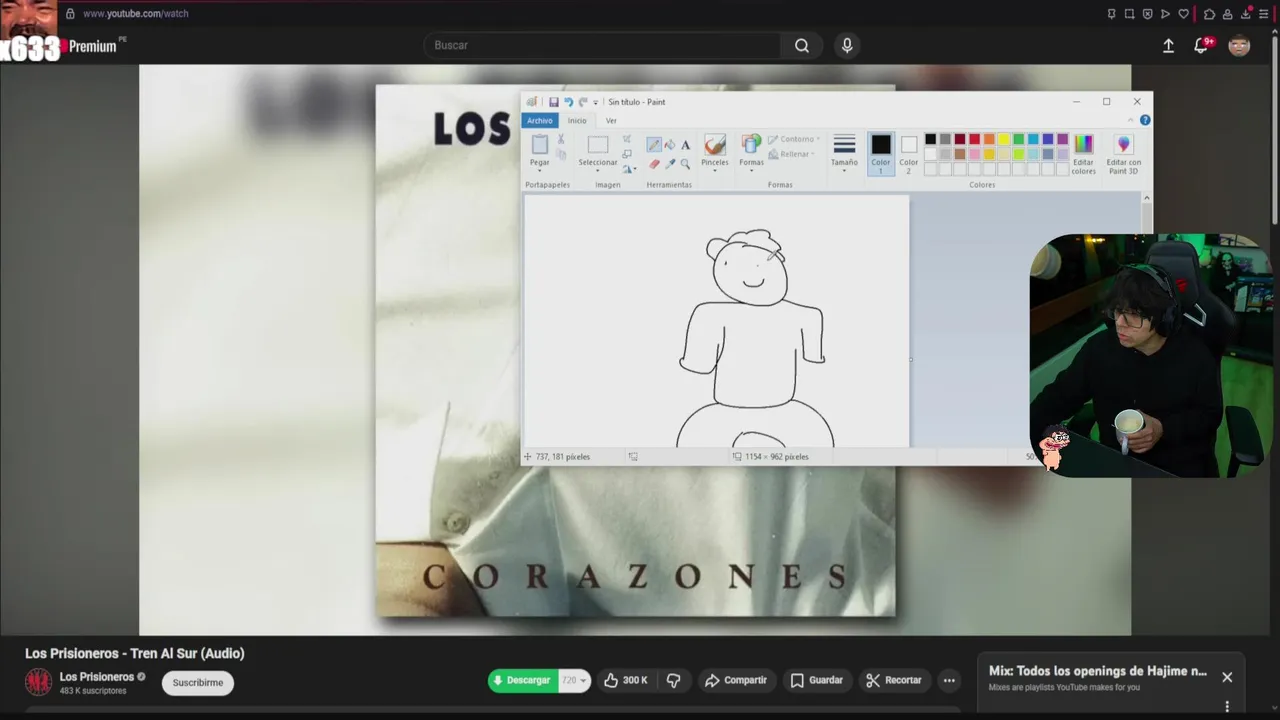Open the Archivo menu in Paint
Screen dimensions: 1280x720
click(x=540, y=120)
